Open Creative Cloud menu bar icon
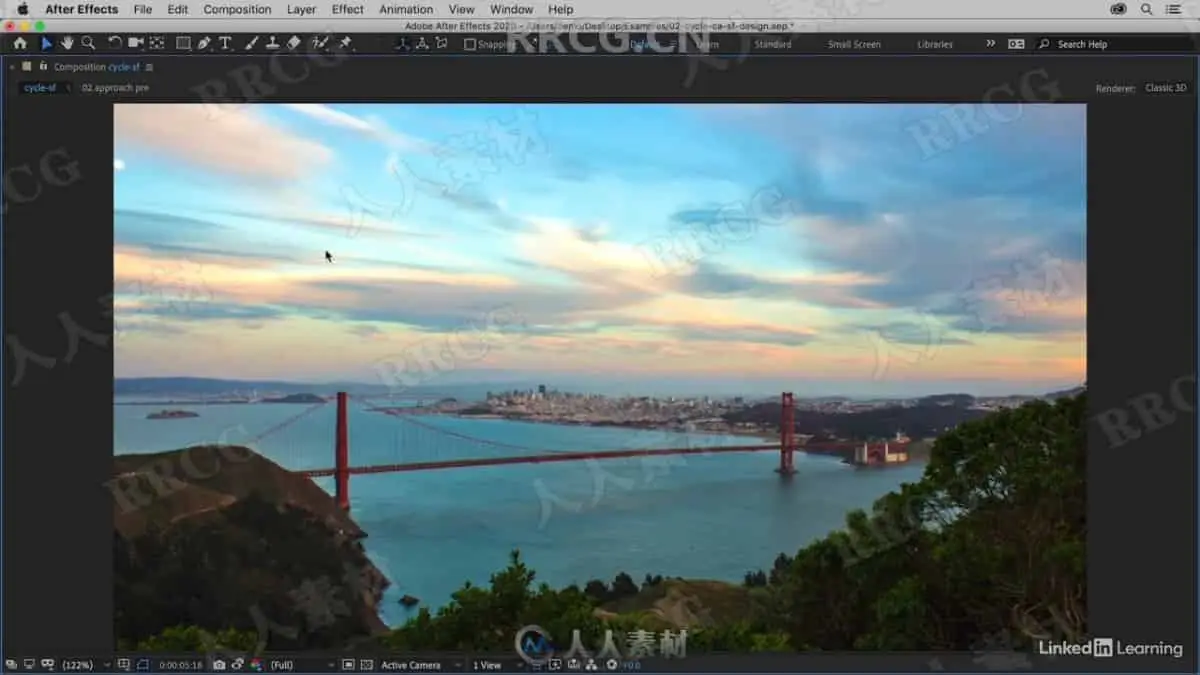The width and height of the screenshot is (1200, 675). [1119, 9]
